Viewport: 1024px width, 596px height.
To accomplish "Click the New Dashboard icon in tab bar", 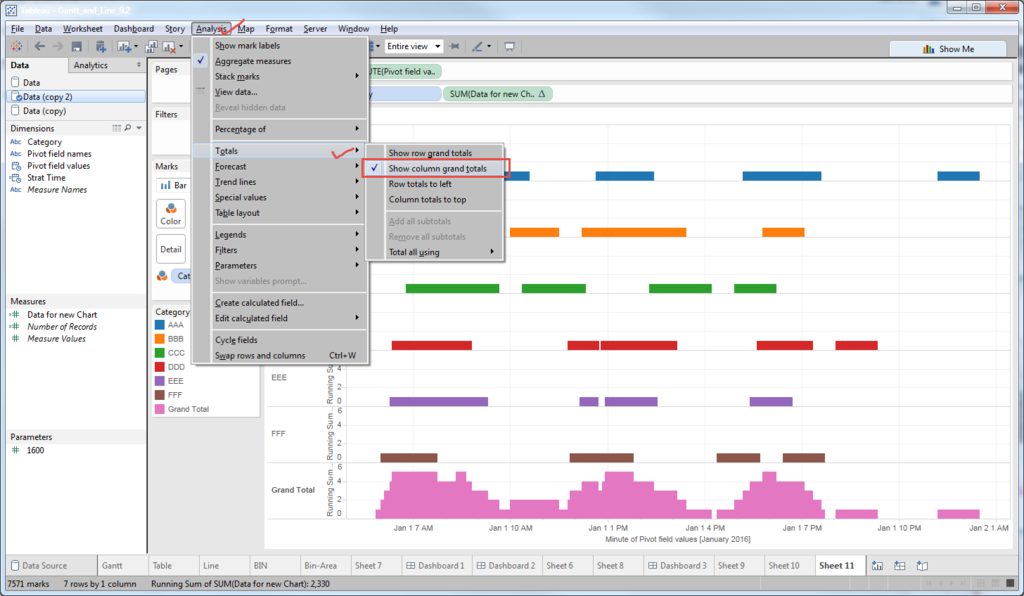I will pyautogui.click(x=900, y=565).
